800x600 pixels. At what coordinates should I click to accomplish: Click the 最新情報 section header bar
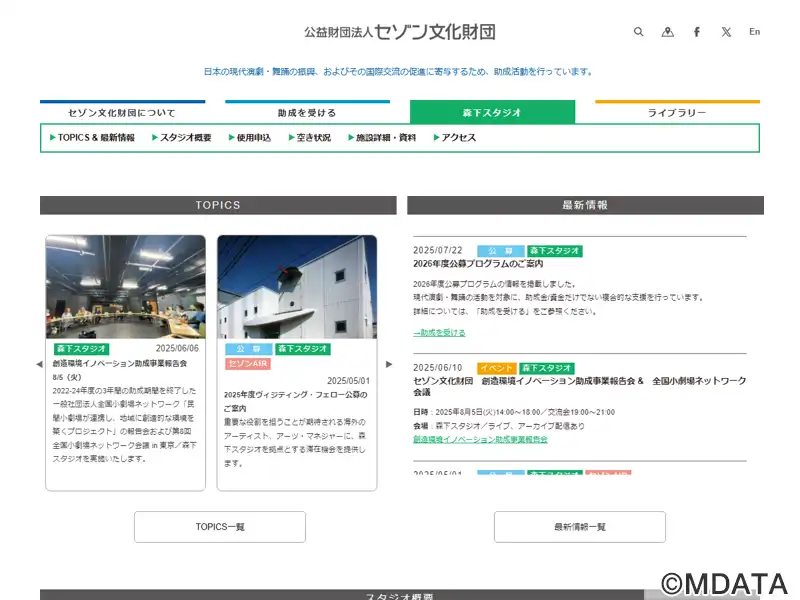585,205
